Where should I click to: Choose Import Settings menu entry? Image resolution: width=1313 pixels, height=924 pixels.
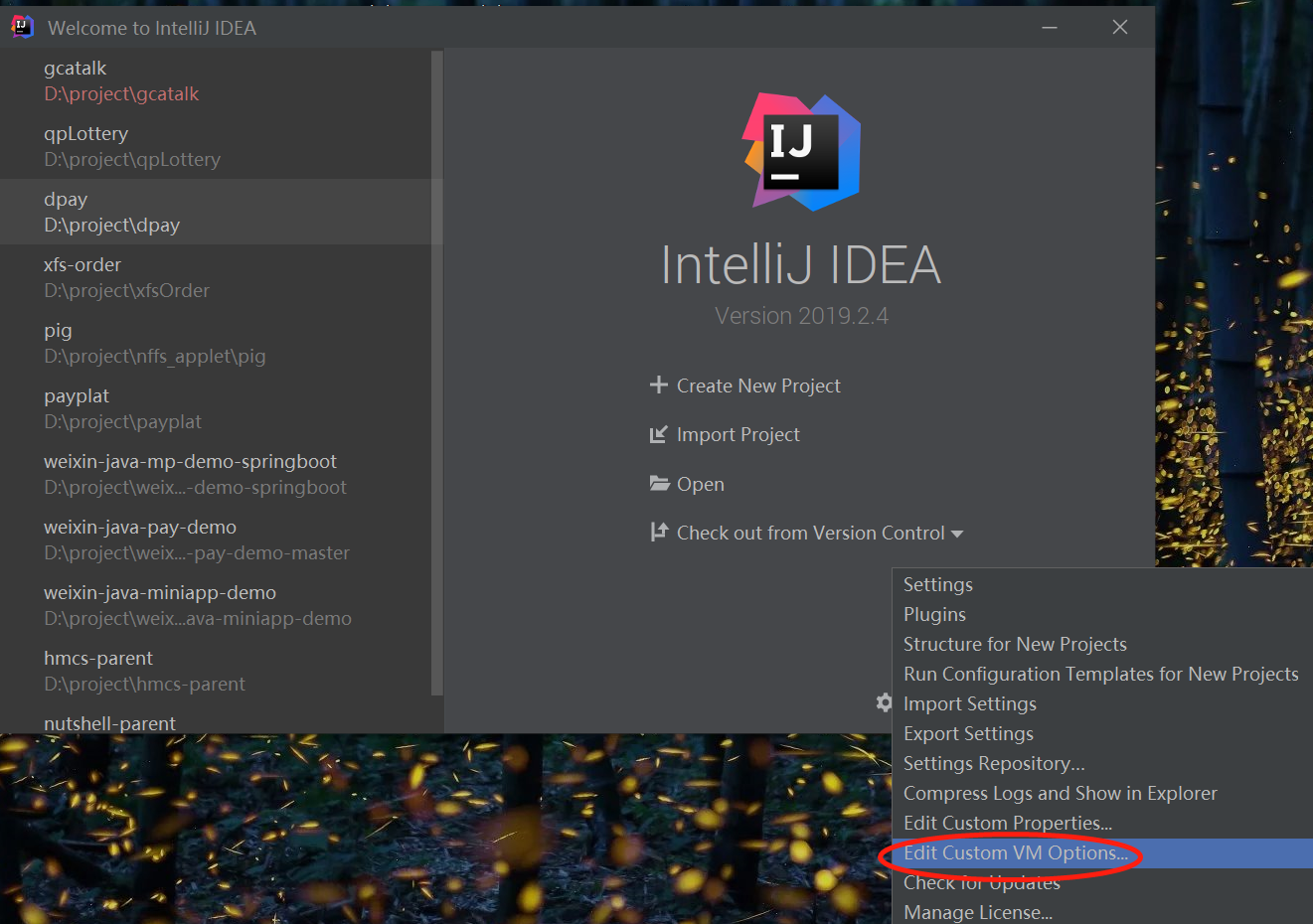tap(1102, 703)
